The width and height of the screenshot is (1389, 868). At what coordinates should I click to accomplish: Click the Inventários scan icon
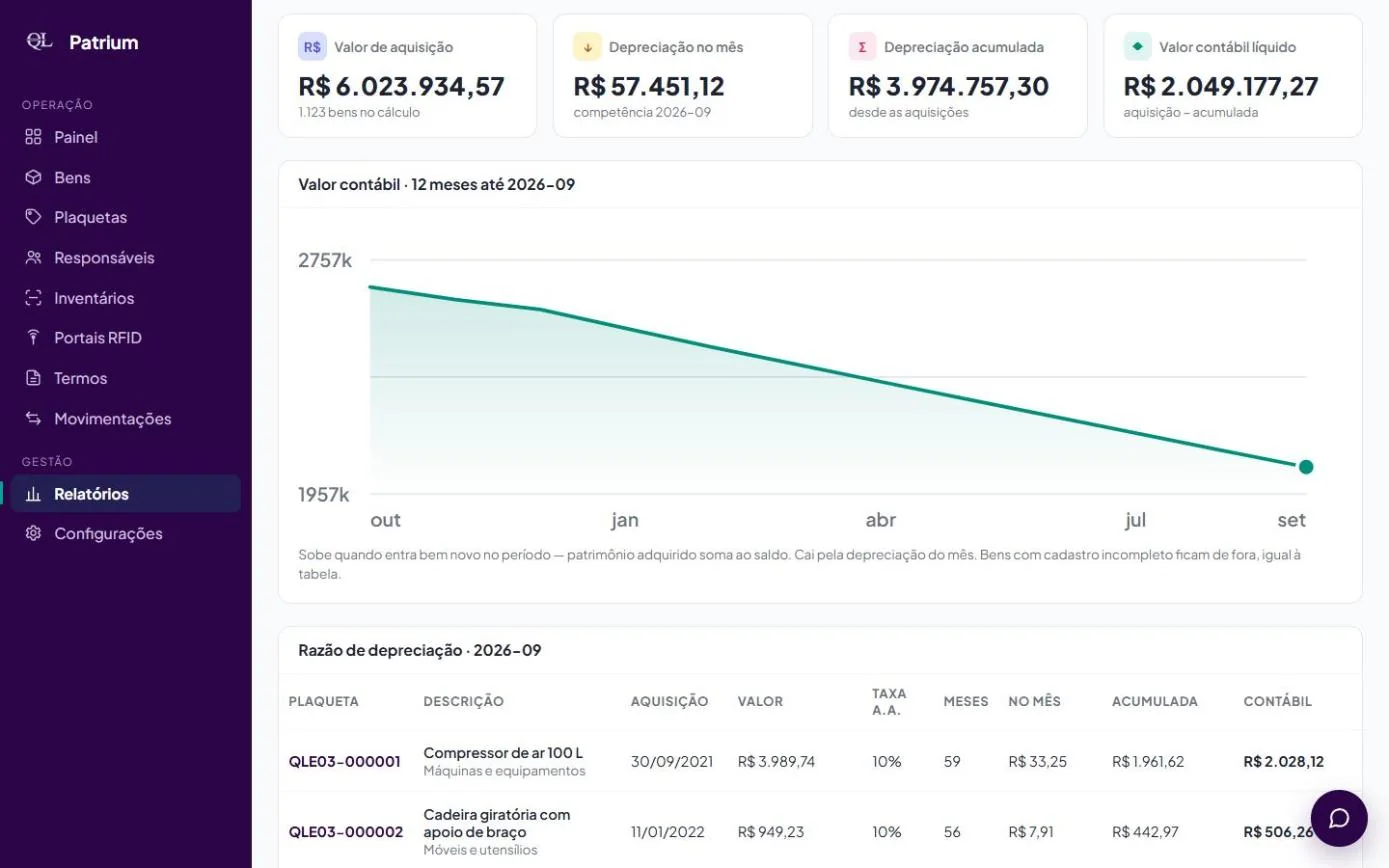click(33, 298)
